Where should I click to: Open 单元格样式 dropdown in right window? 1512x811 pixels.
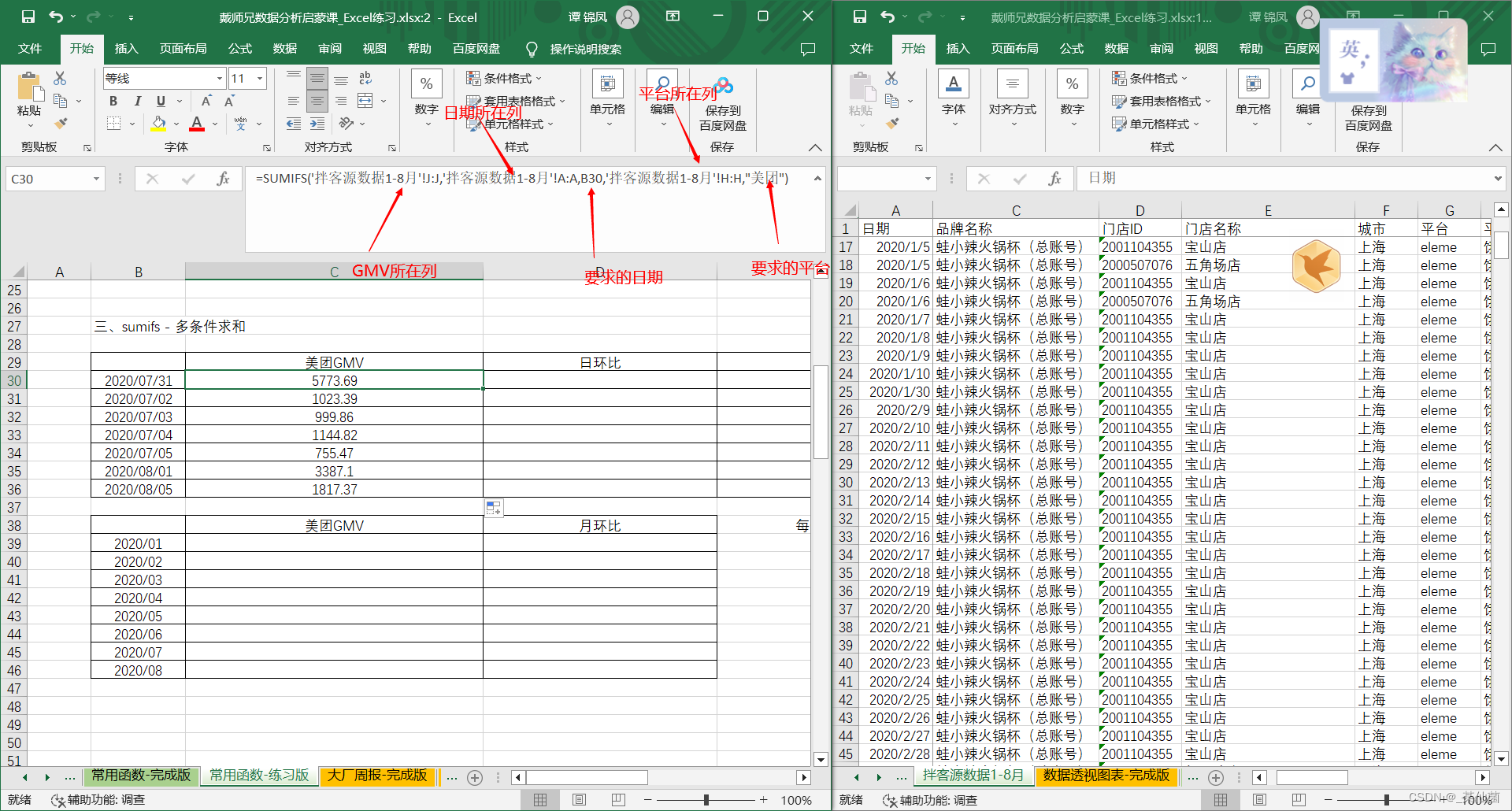(1155, 124)
